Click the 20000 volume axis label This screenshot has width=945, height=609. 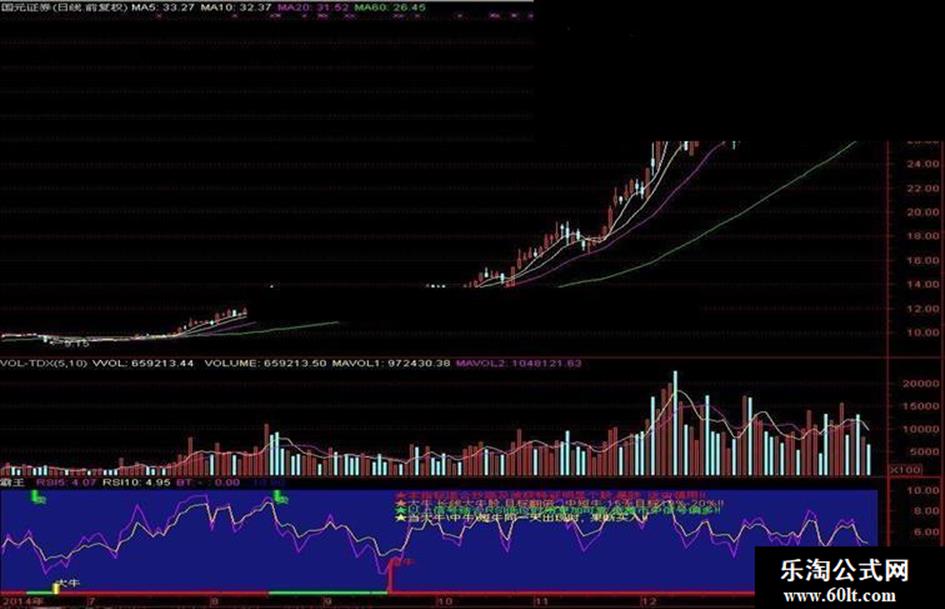920,383
